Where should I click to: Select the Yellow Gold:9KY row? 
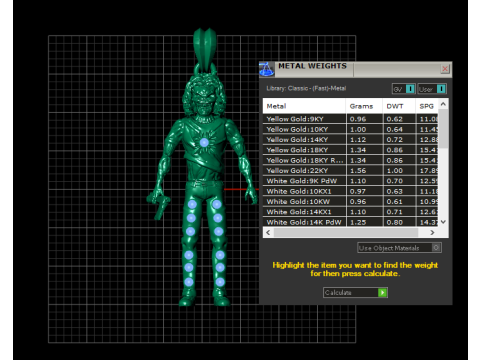click(351, 119)
